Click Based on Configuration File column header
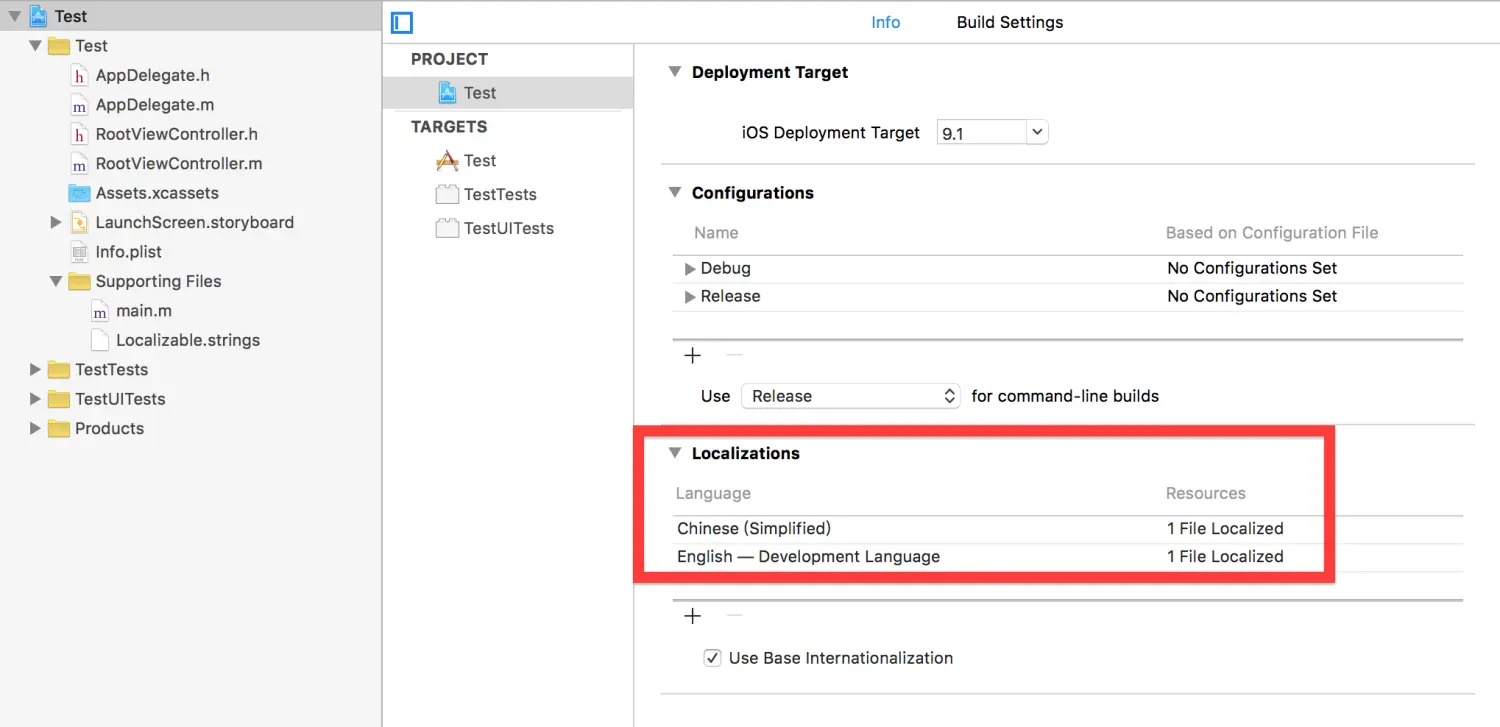1500x727 pixels. coord(1272,233)
